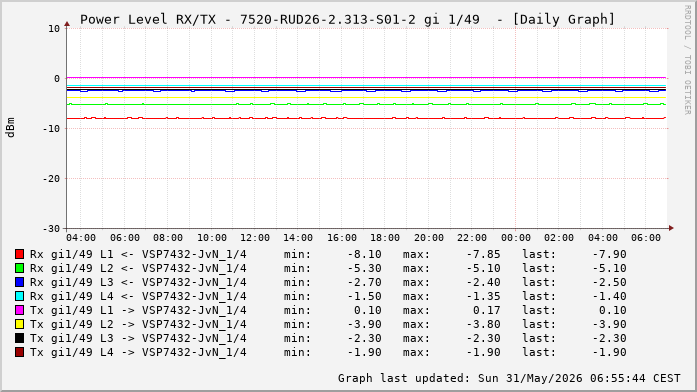Viewport: 697px width, 392px height.
Task: Click the 'Rx gi1/49 L3 <- VSP7432-JvN_1/4' label
Action: pyautogui.click(x=138, y=283)
